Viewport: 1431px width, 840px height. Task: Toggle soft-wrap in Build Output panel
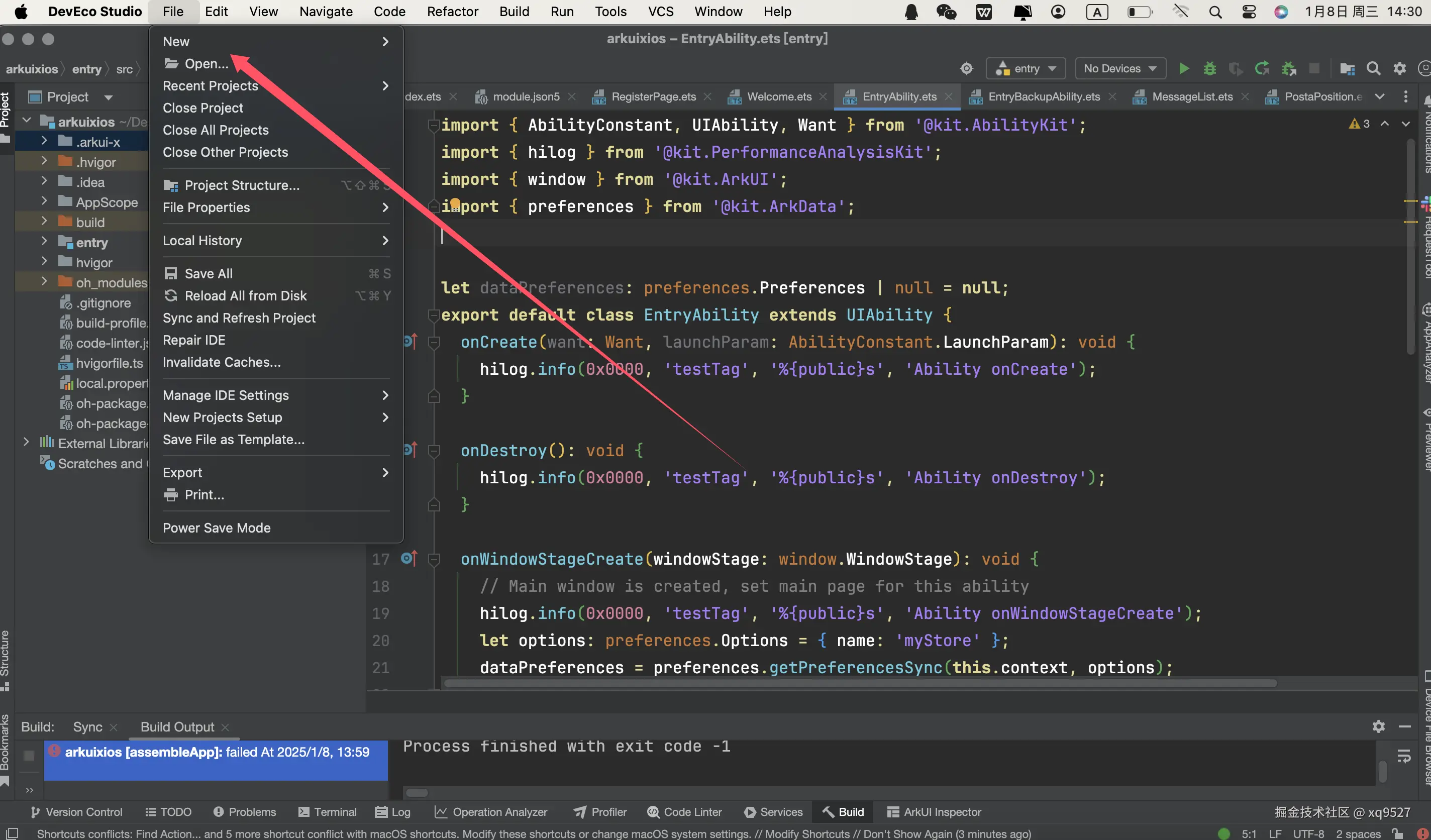click(x=1404, y=756)
